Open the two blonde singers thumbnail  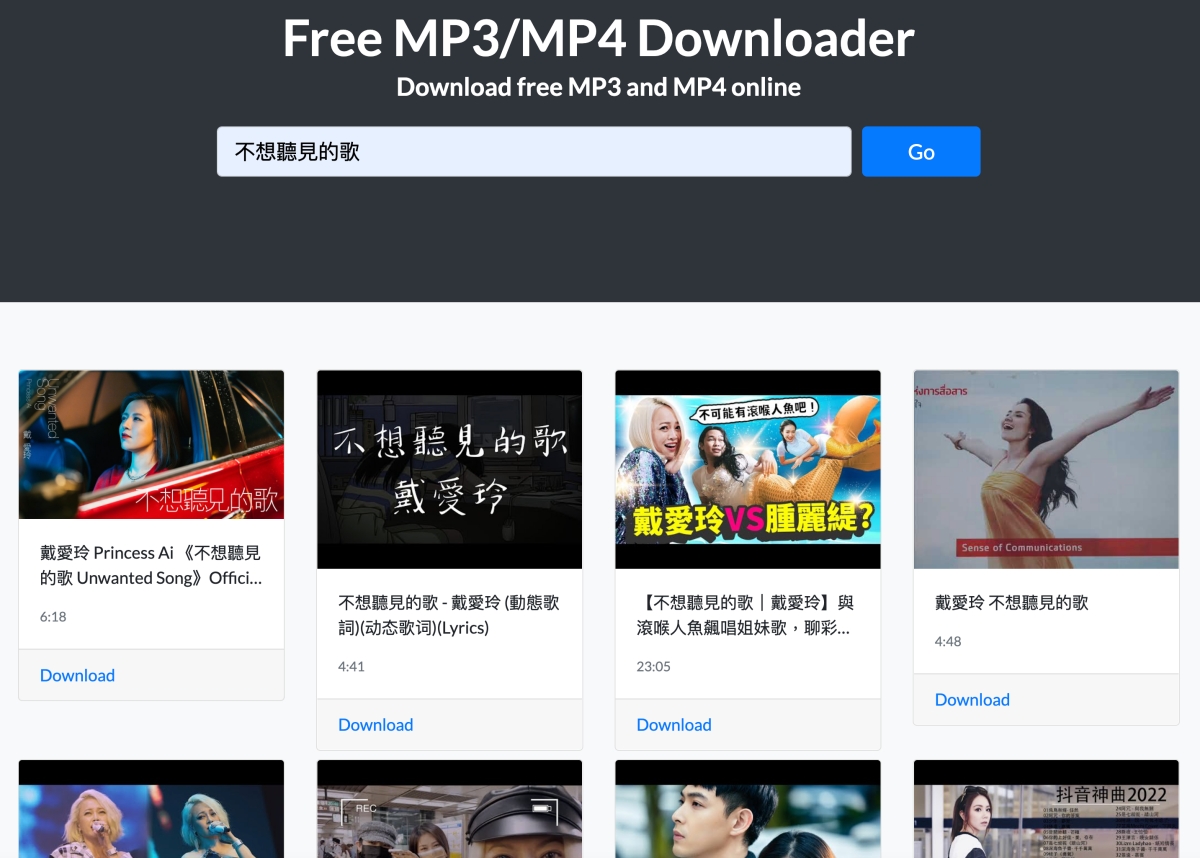click(x=151, y=809)
